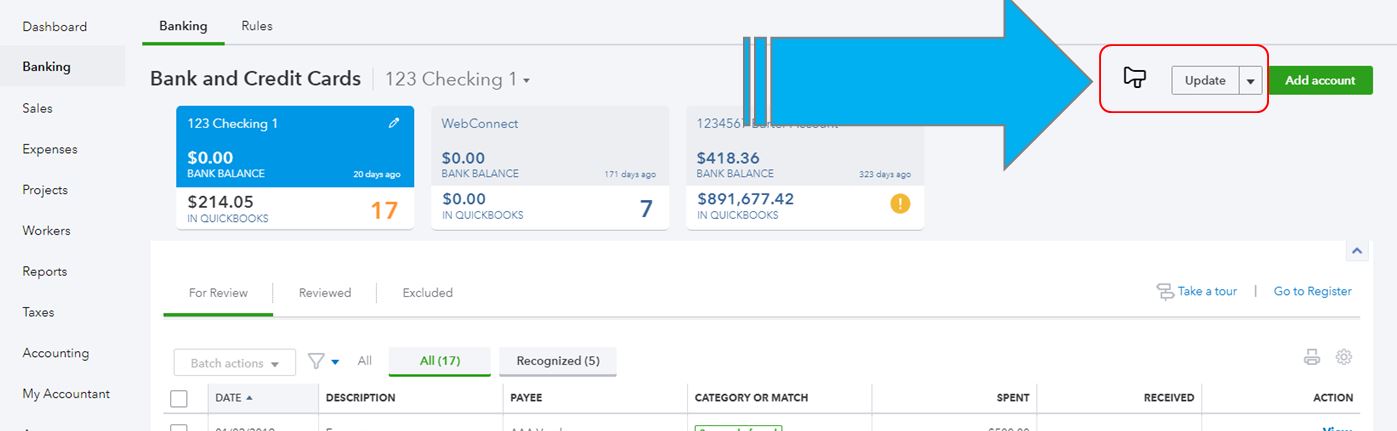Image resolution: width=1397 pixels, height=431 pixels.
Task: Click the $214.05 QuickBooks balance
Action: (x=220, y=202)
